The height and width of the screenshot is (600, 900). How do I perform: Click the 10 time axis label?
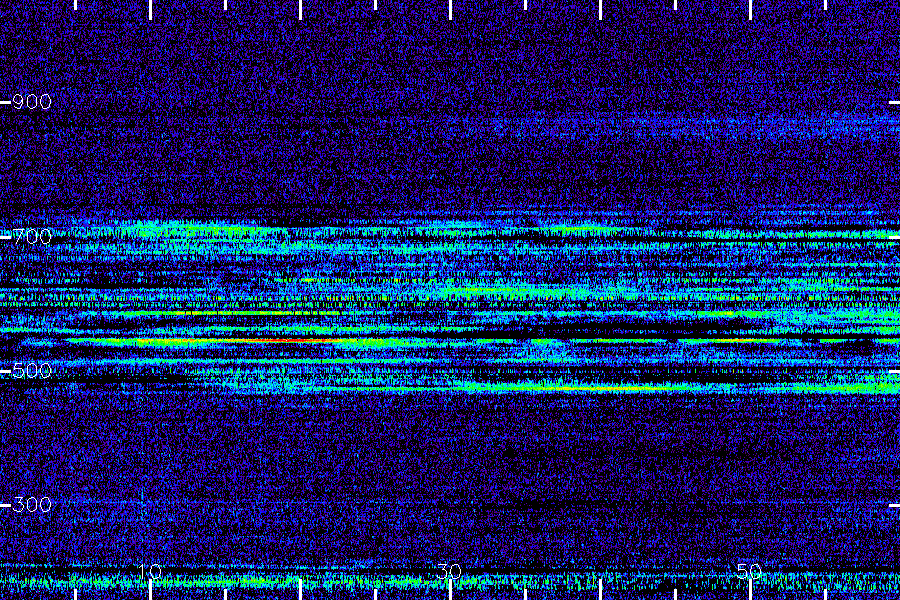tap(150, 571)
